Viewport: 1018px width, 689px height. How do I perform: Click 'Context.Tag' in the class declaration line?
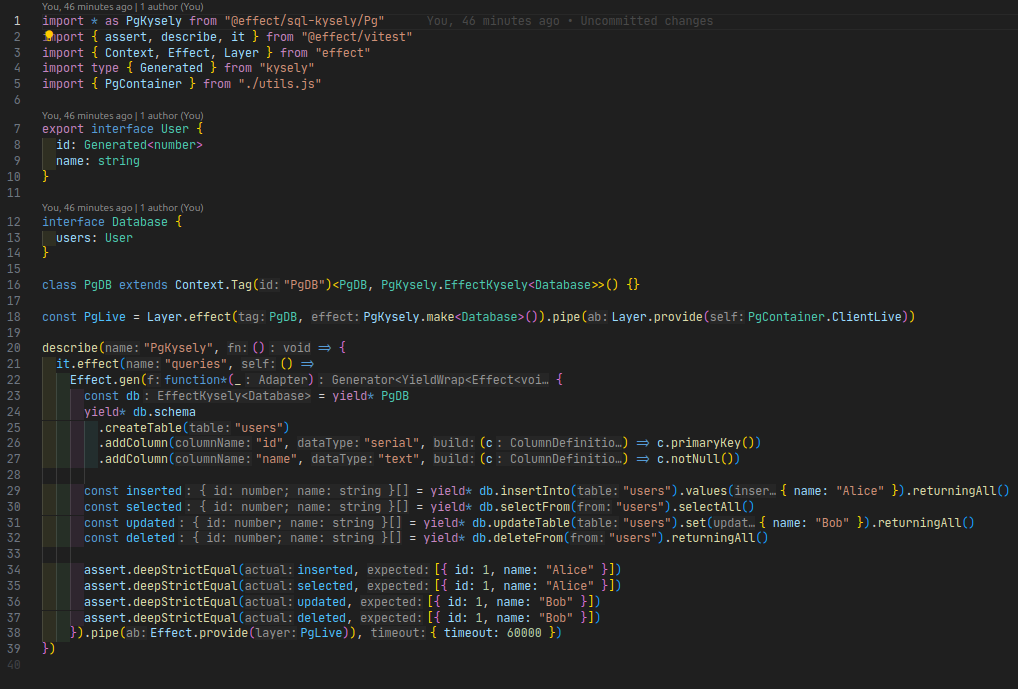(213, 284)
